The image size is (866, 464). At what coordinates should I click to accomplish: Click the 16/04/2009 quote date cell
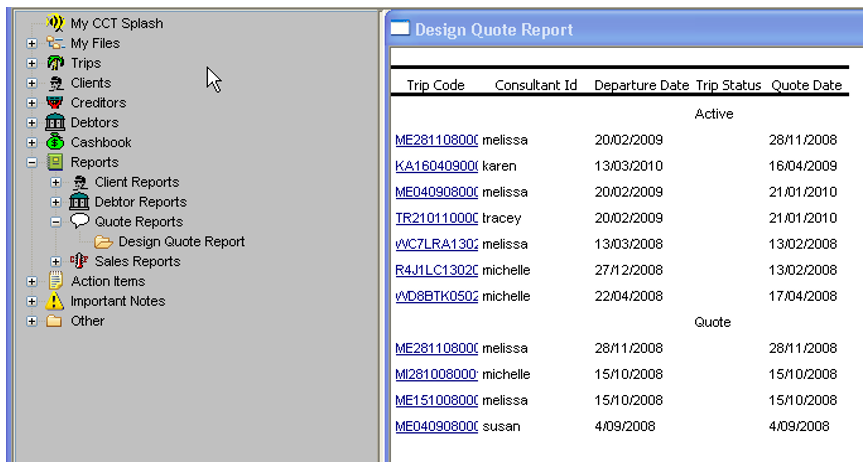click(802, 166)
